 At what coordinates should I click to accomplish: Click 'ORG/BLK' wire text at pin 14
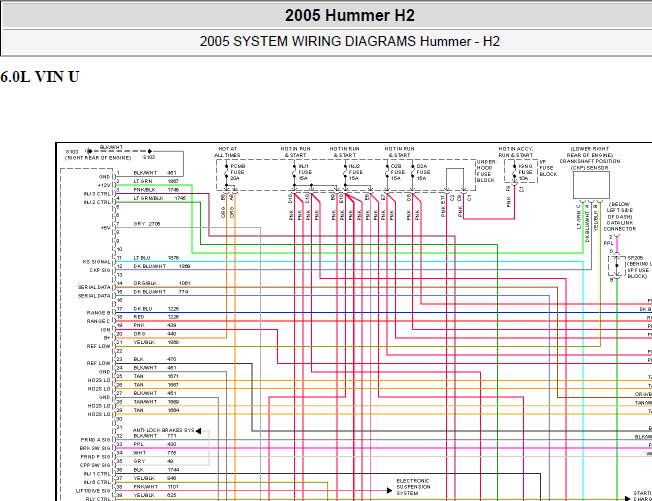[x=145, y=283]
